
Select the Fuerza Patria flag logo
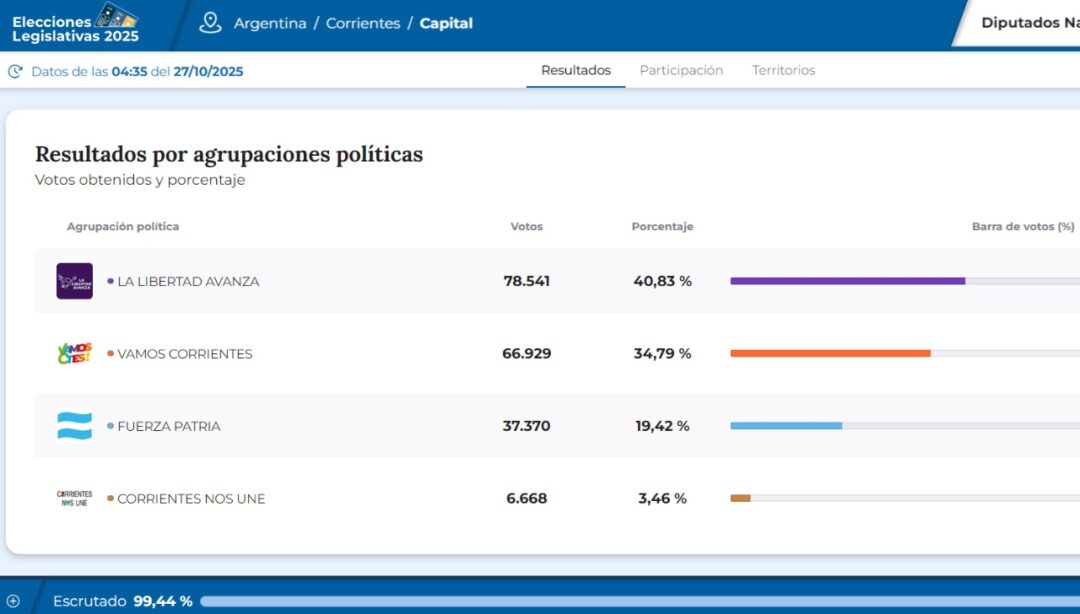[73, 425]
